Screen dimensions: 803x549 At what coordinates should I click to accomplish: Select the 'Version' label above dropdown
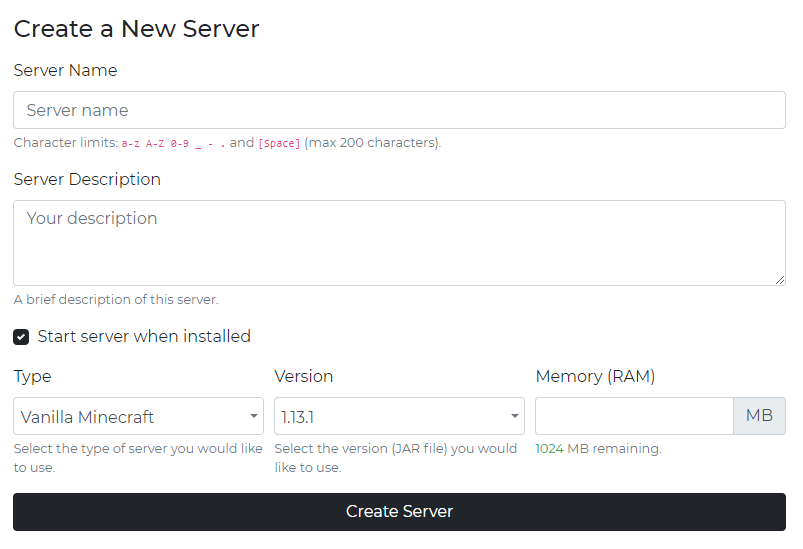[303, 377]
